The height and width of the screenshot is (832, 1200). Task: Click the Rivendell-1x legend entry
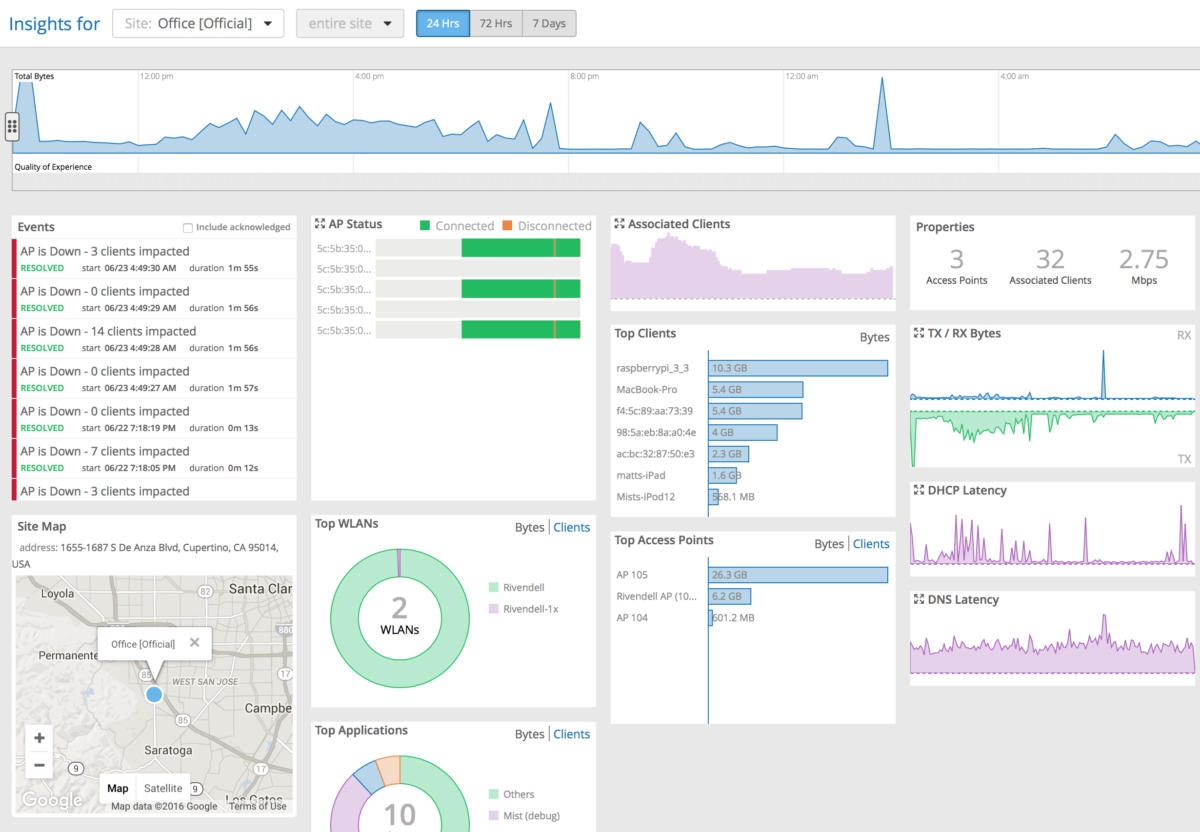[523, 608]
